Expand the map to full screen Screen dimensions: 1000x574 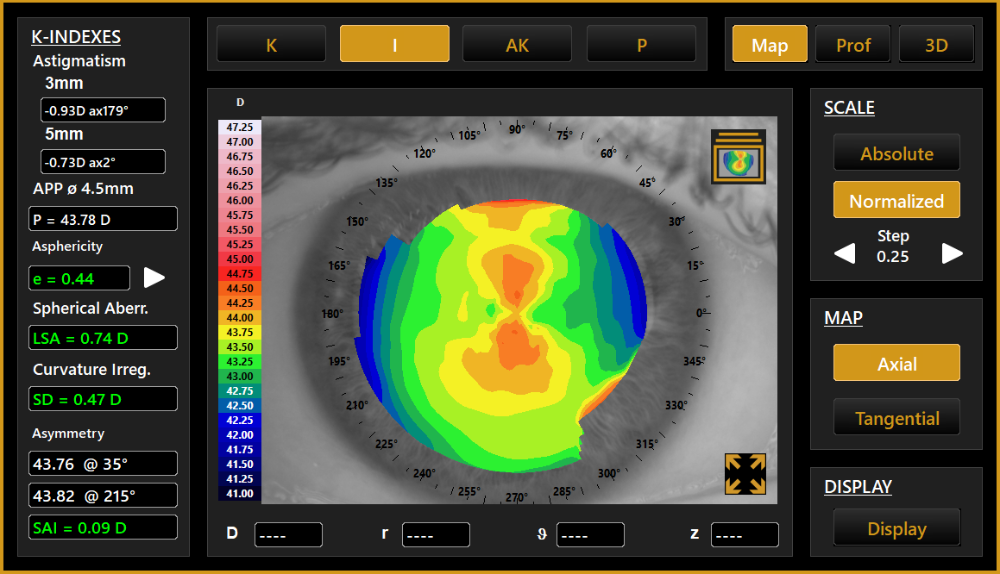745,474
